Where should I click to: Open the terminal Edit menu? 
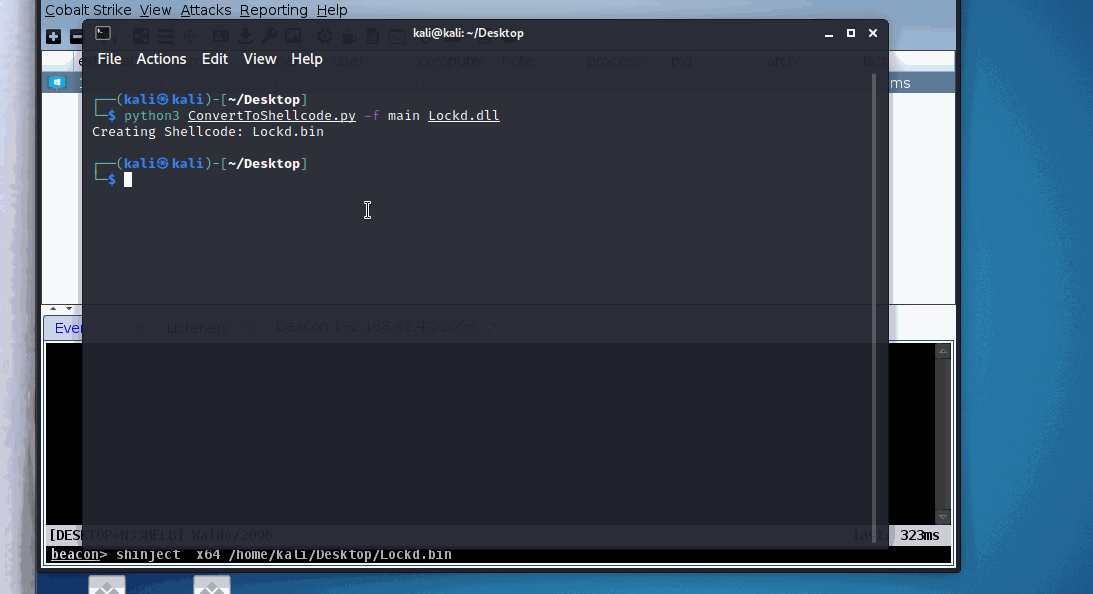point(215,59)
